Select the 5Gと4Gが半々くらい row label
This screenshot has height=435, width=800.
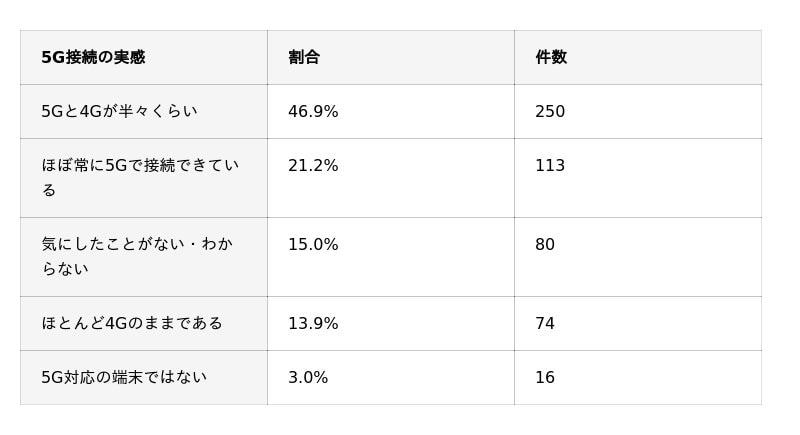pos(119,111)
